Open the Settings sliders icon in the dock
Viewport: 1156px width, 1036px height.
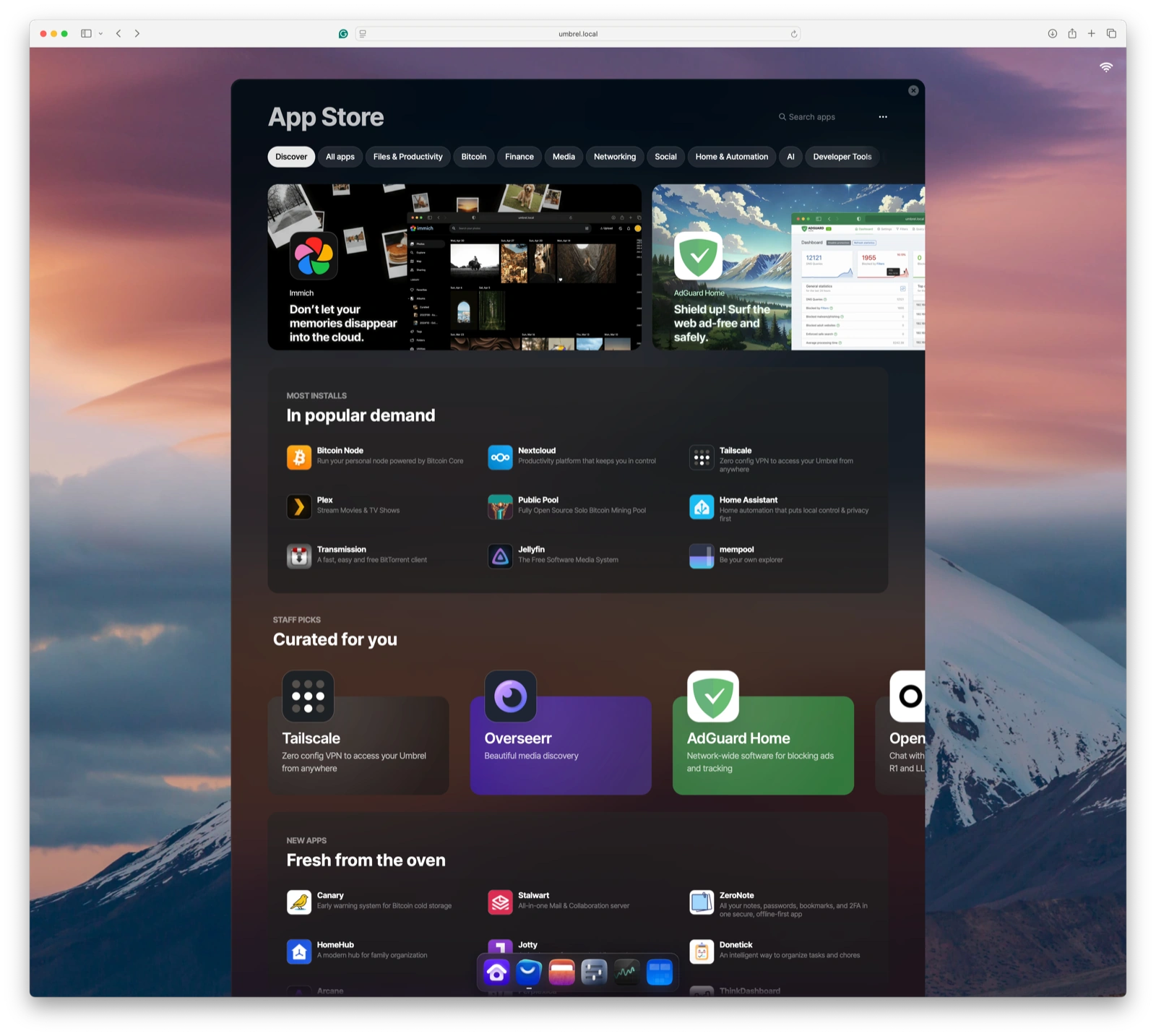[594, 972]
